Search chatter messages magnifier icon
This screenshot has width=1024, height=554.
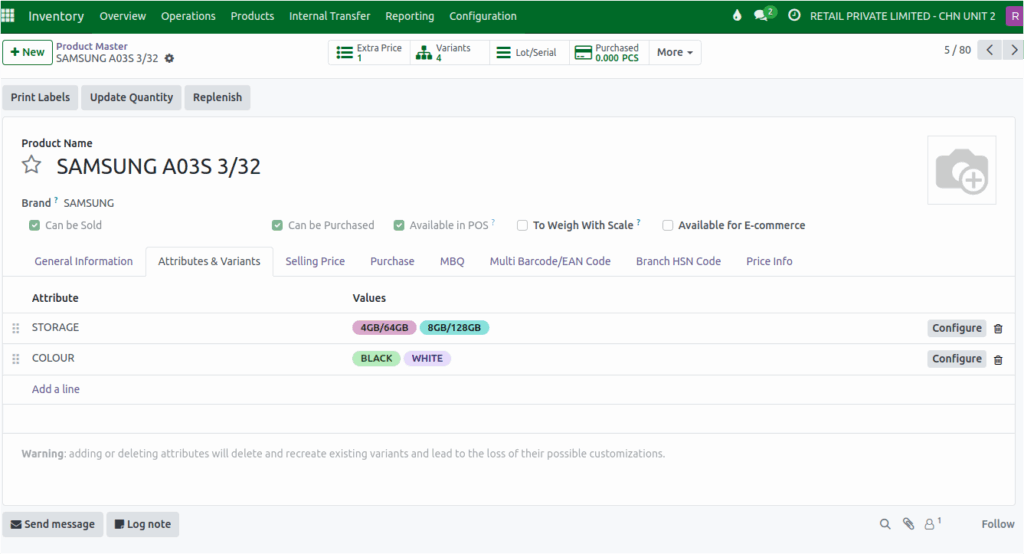(885, 524)
